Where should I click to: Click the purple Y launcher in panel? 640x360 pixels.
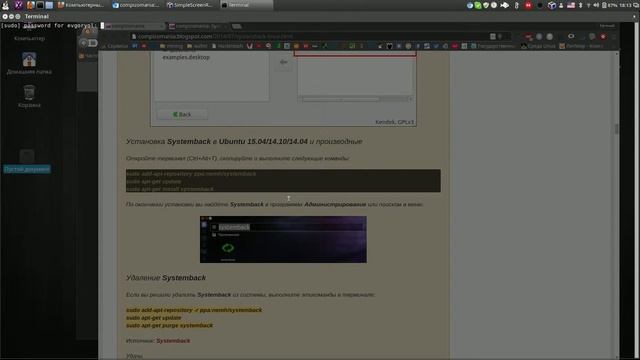click(18, 5)
